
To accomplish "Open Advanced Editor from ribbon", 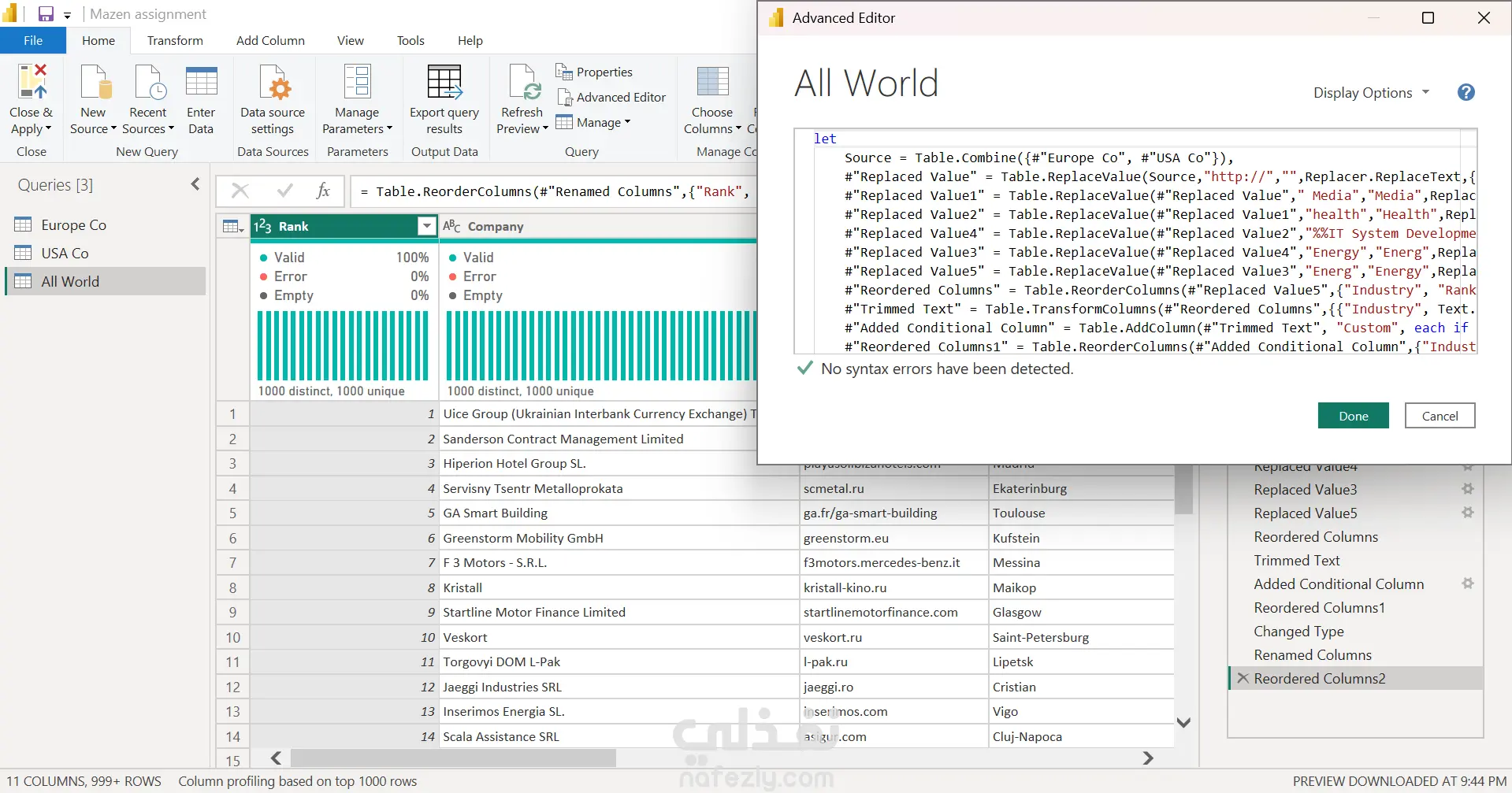I will click(611, 97).
